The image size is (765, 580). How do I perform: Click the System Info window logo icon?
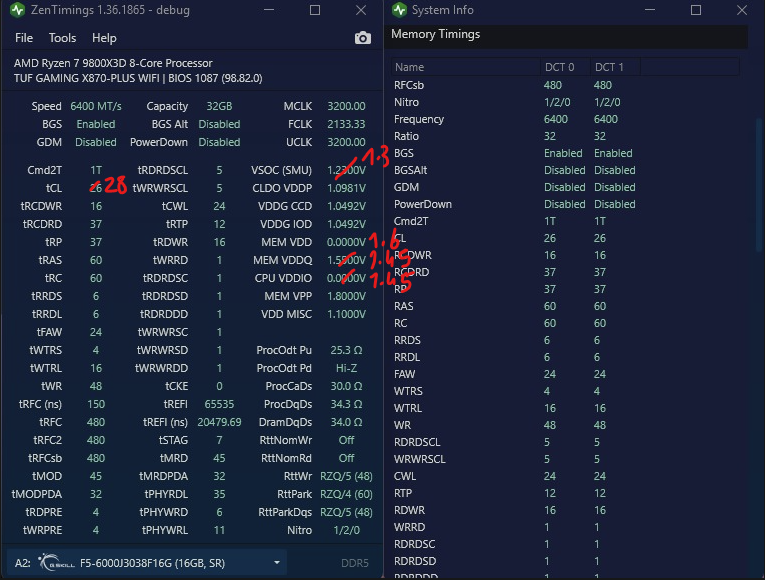tap(400, 10)
